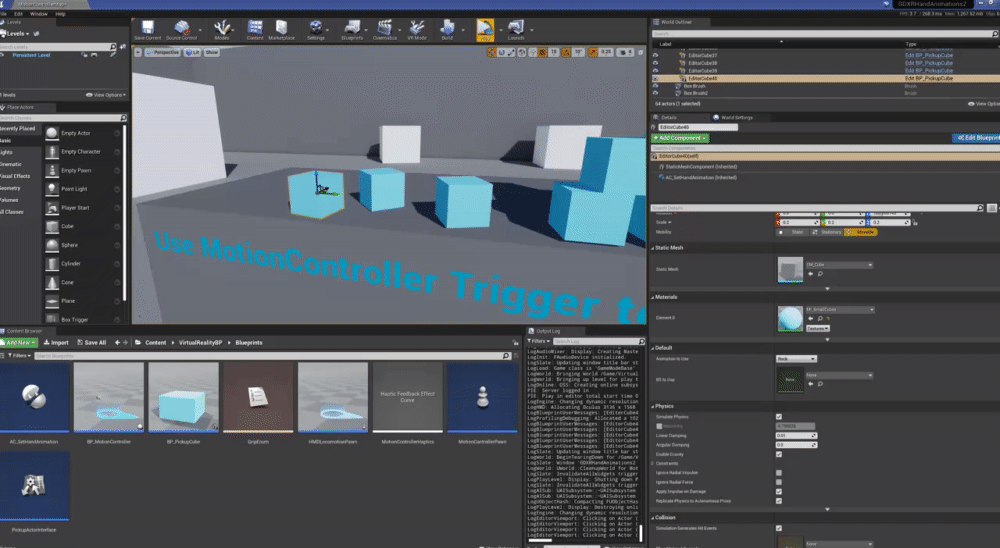
Task: Click the Cinematics toolbar icon
Action: [385, 29]
